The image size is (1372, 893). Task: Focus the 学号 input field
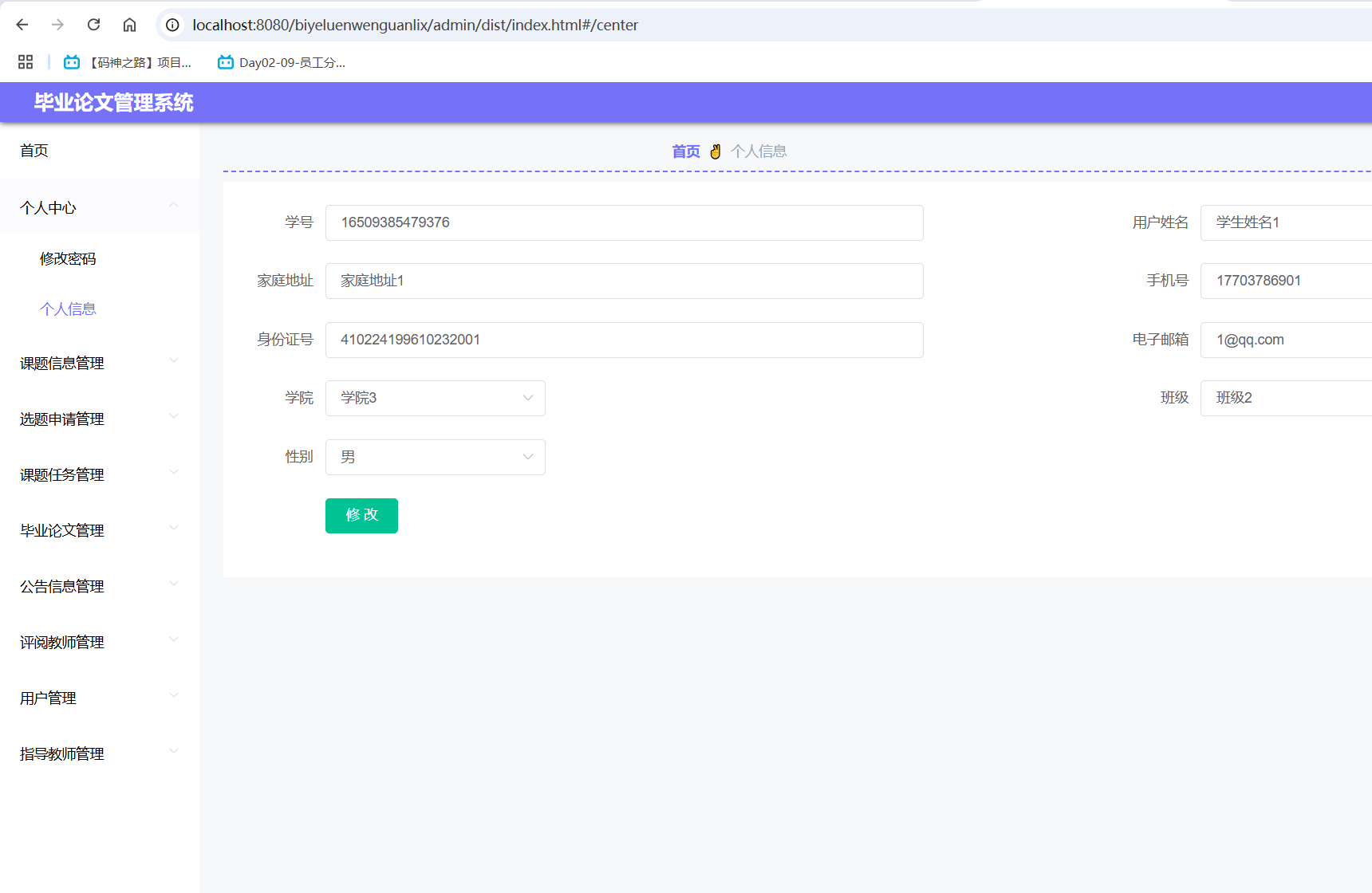click(x=625, y=222)
